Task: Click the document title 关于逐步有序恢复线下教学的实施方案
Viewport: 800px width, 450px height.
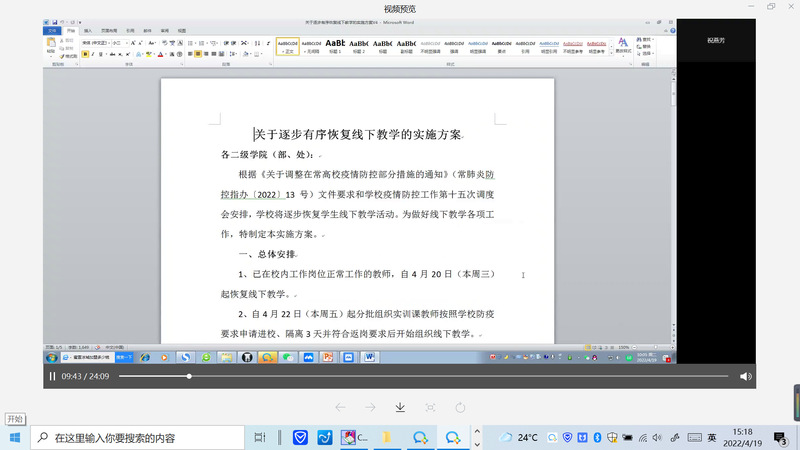Action: coord(359,135)
